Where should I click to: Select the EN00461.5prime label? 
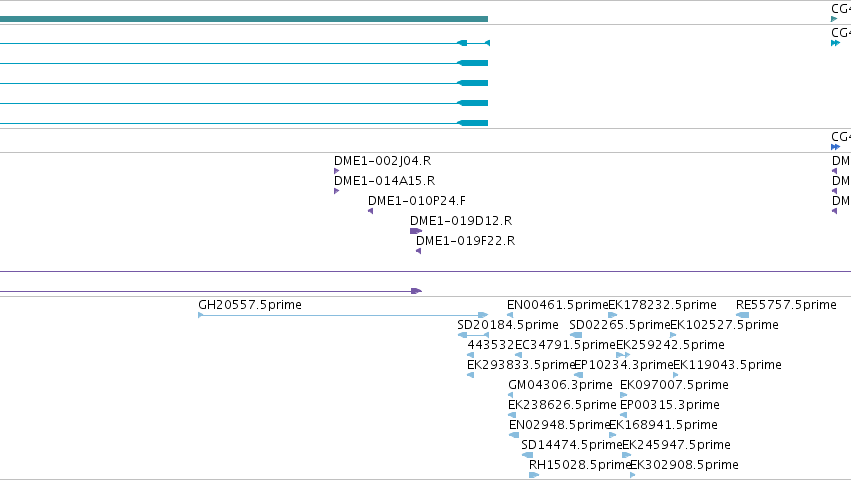coord(557,305)
